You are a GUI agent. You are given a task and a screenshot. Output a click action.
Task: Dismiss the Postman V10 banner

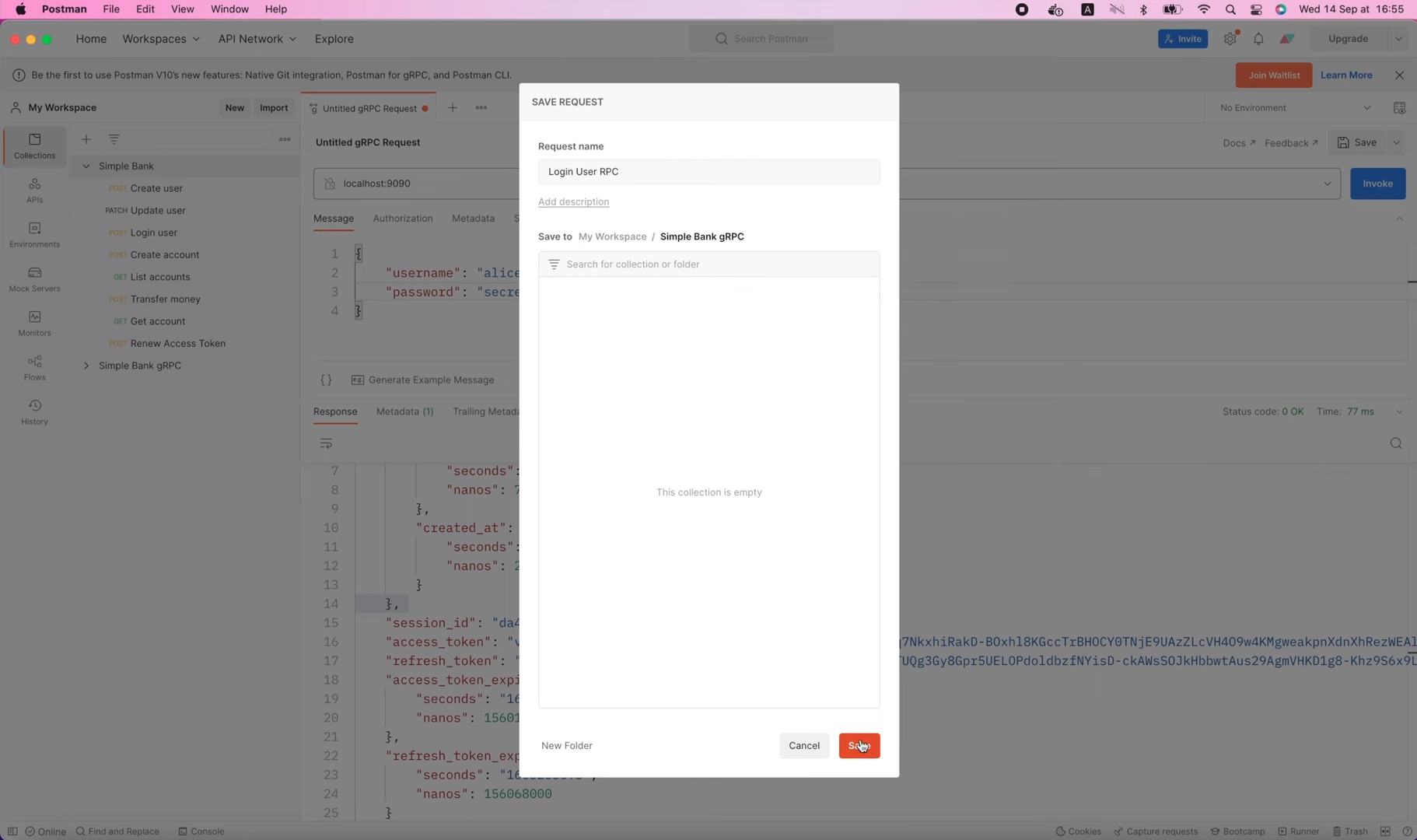(1399, 75)
